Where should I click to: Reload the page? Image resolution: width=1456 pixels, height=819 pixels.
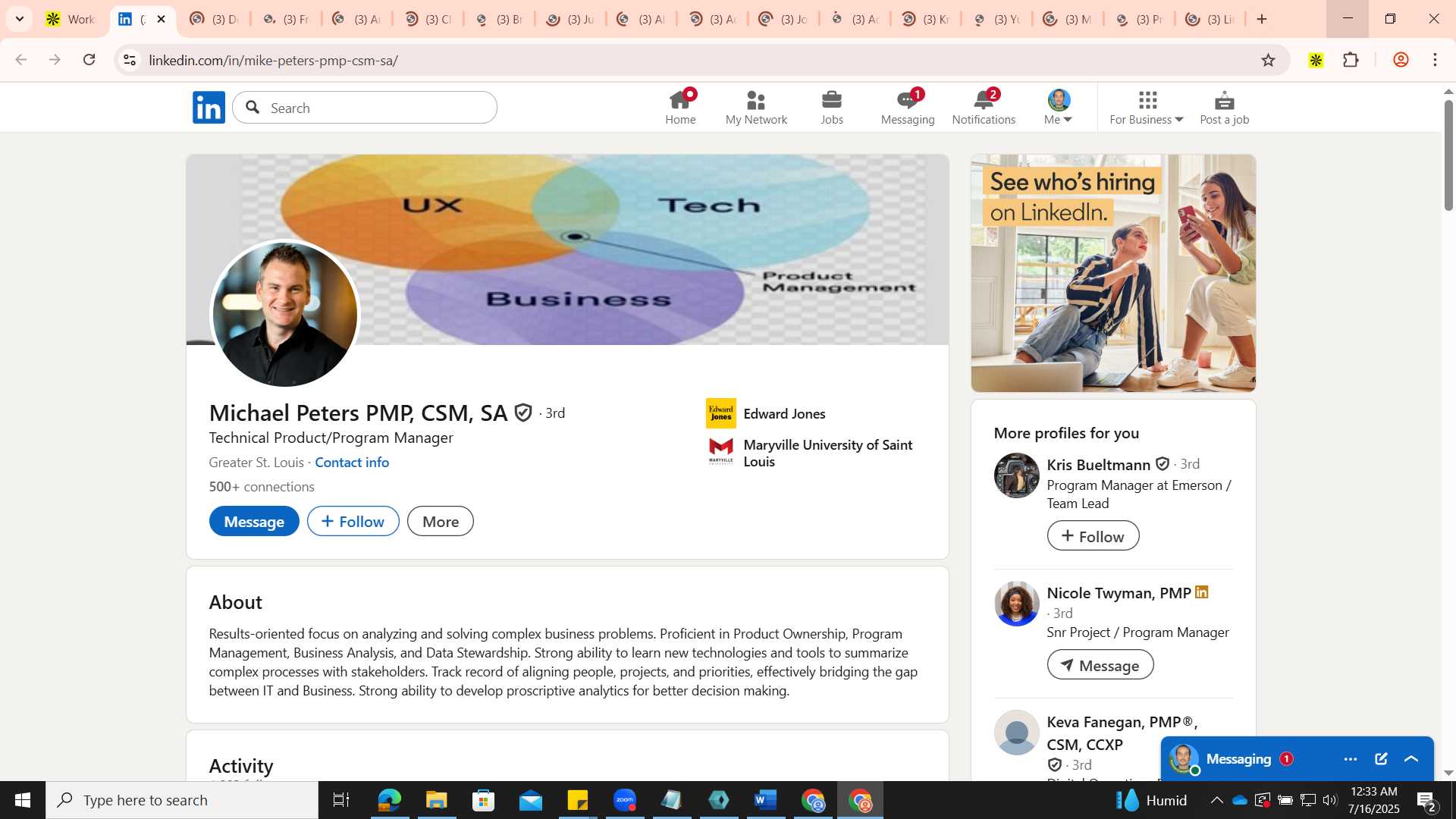tap(89, 60)
